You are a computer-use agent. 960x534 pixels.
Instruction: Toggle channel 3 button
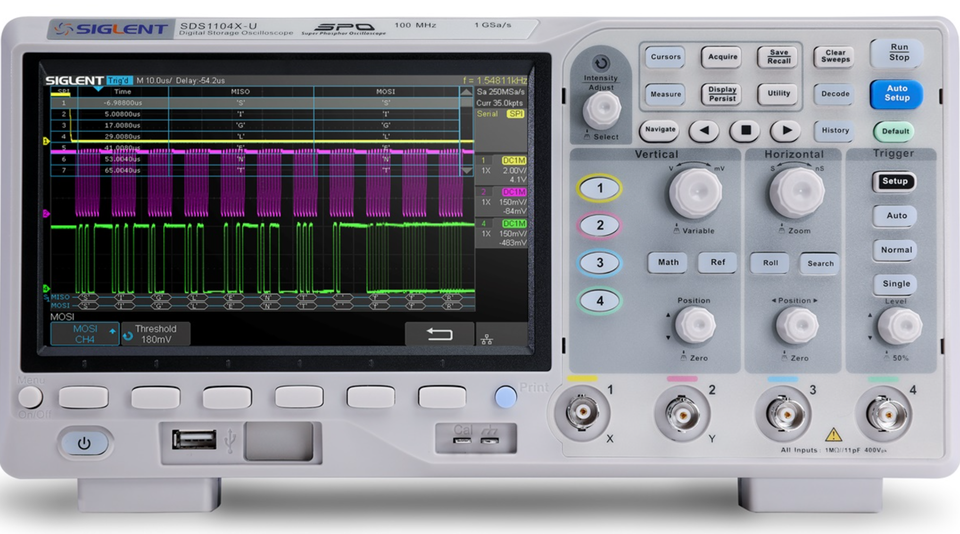[599, 263]
